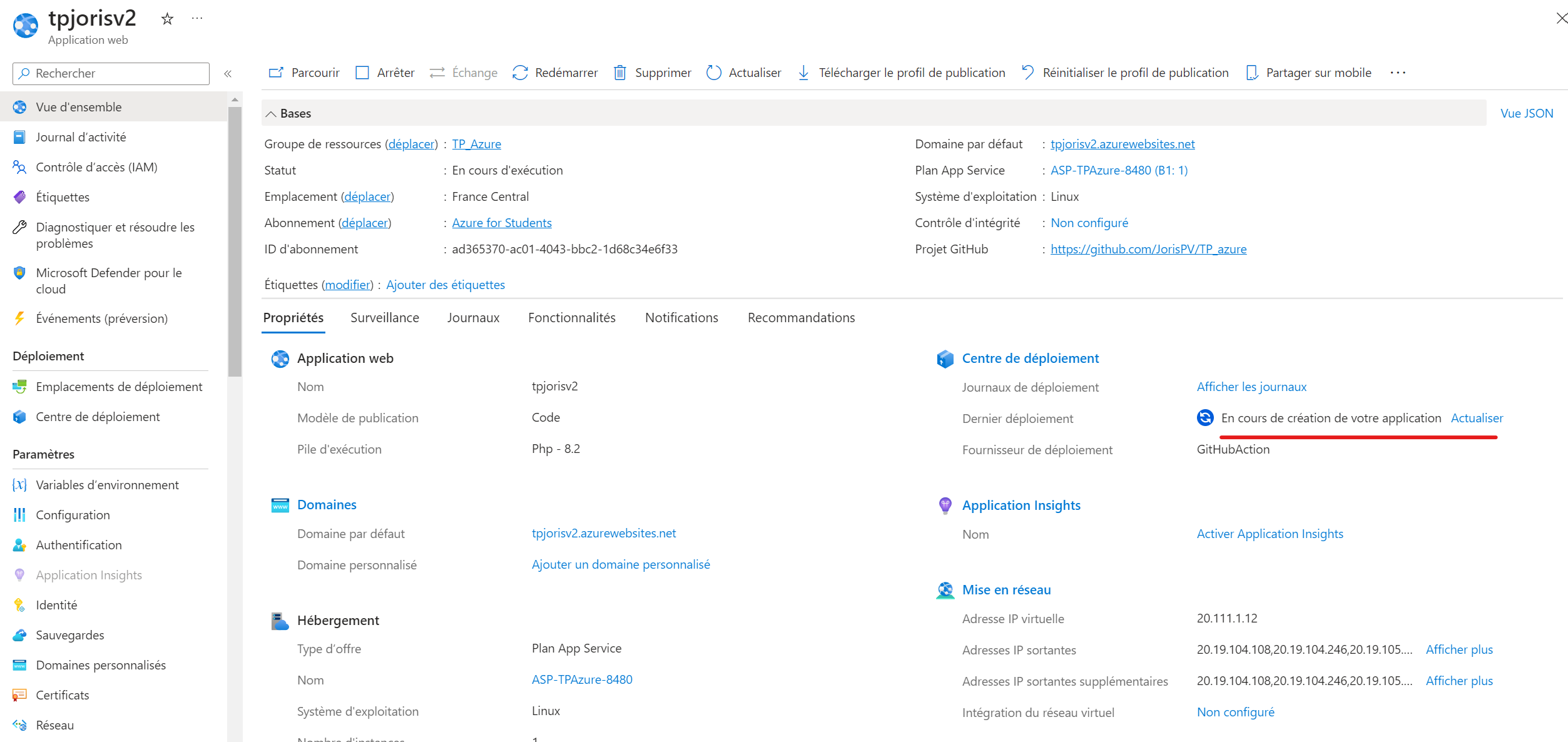Click the Supprimer trash icon
This screenshot has width=1568, height=742.
pos(619,73)
